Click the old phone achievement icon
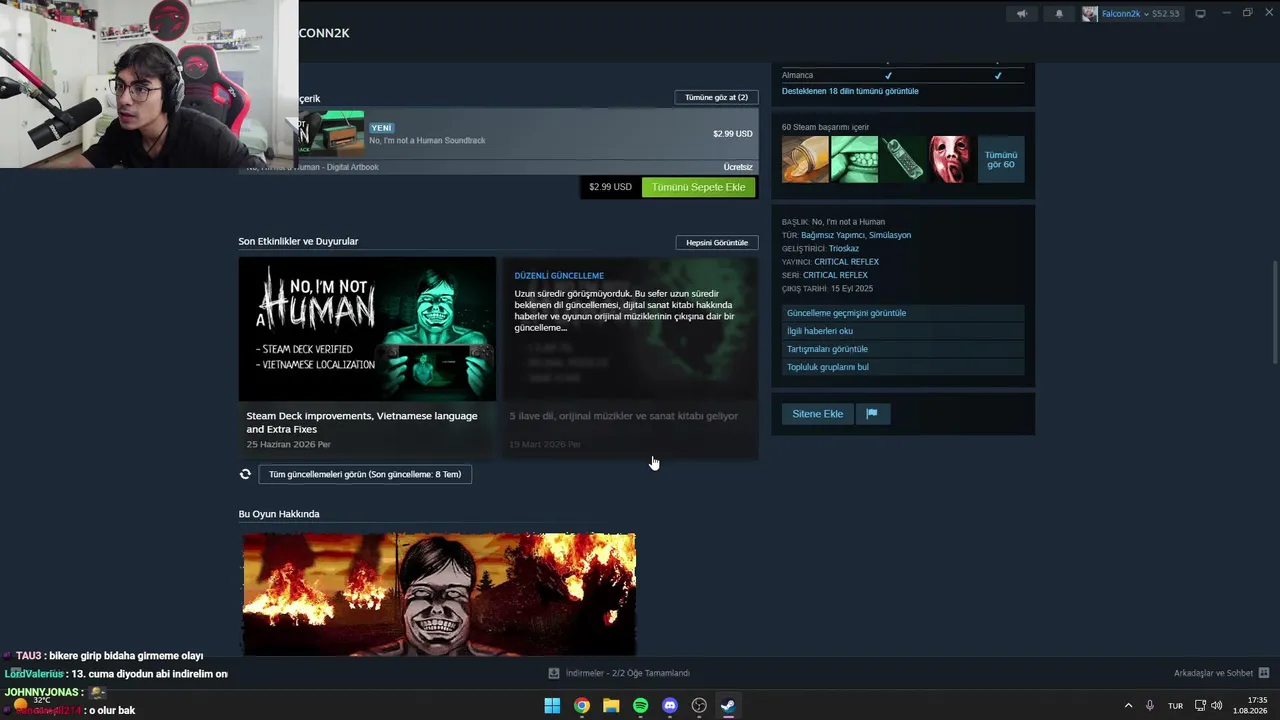Viewport: 1280px width, 720px height. [x=903, y=159]
